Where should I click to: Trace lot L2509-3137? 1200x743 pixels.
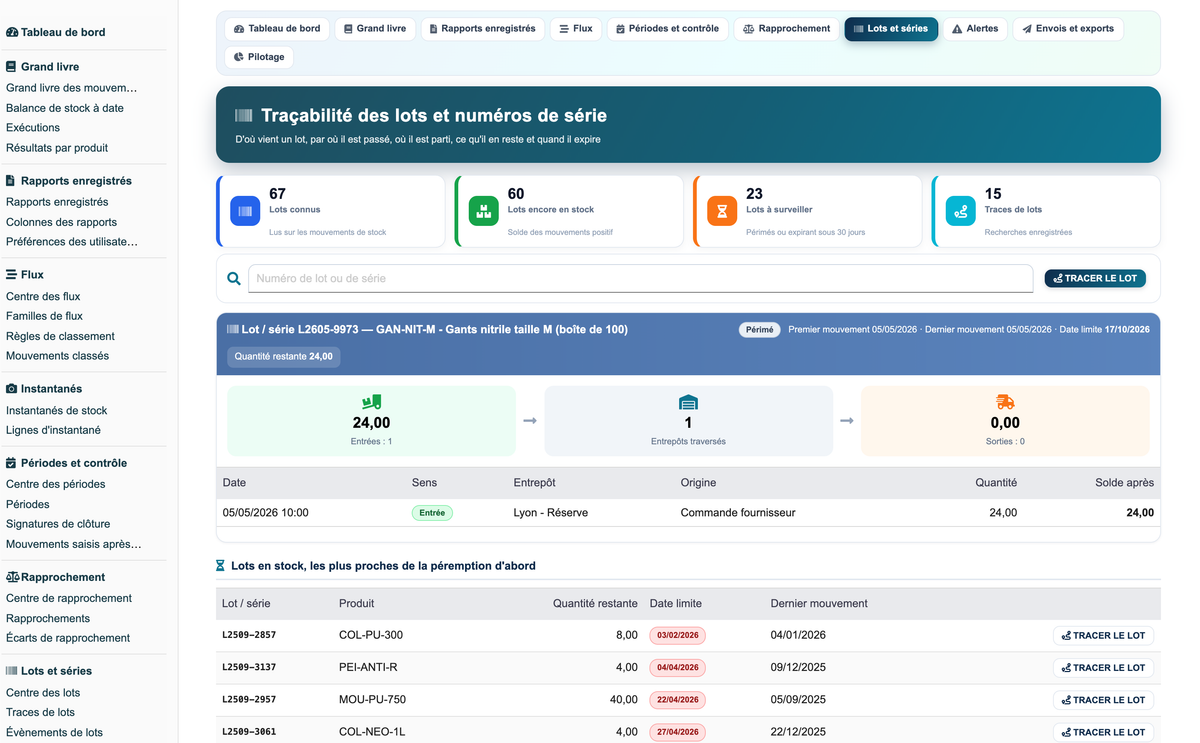1104,667
